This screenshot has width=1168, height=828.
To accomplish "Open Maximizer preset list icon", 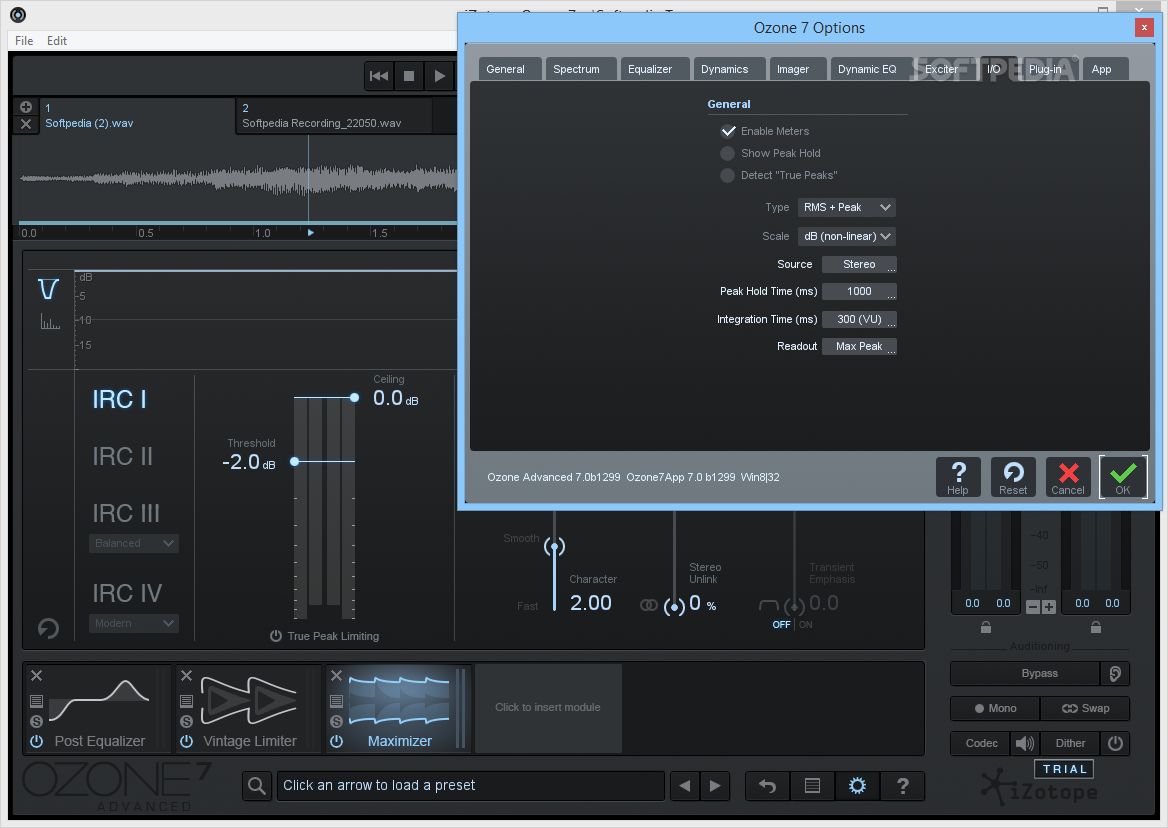I will [337, 701].
